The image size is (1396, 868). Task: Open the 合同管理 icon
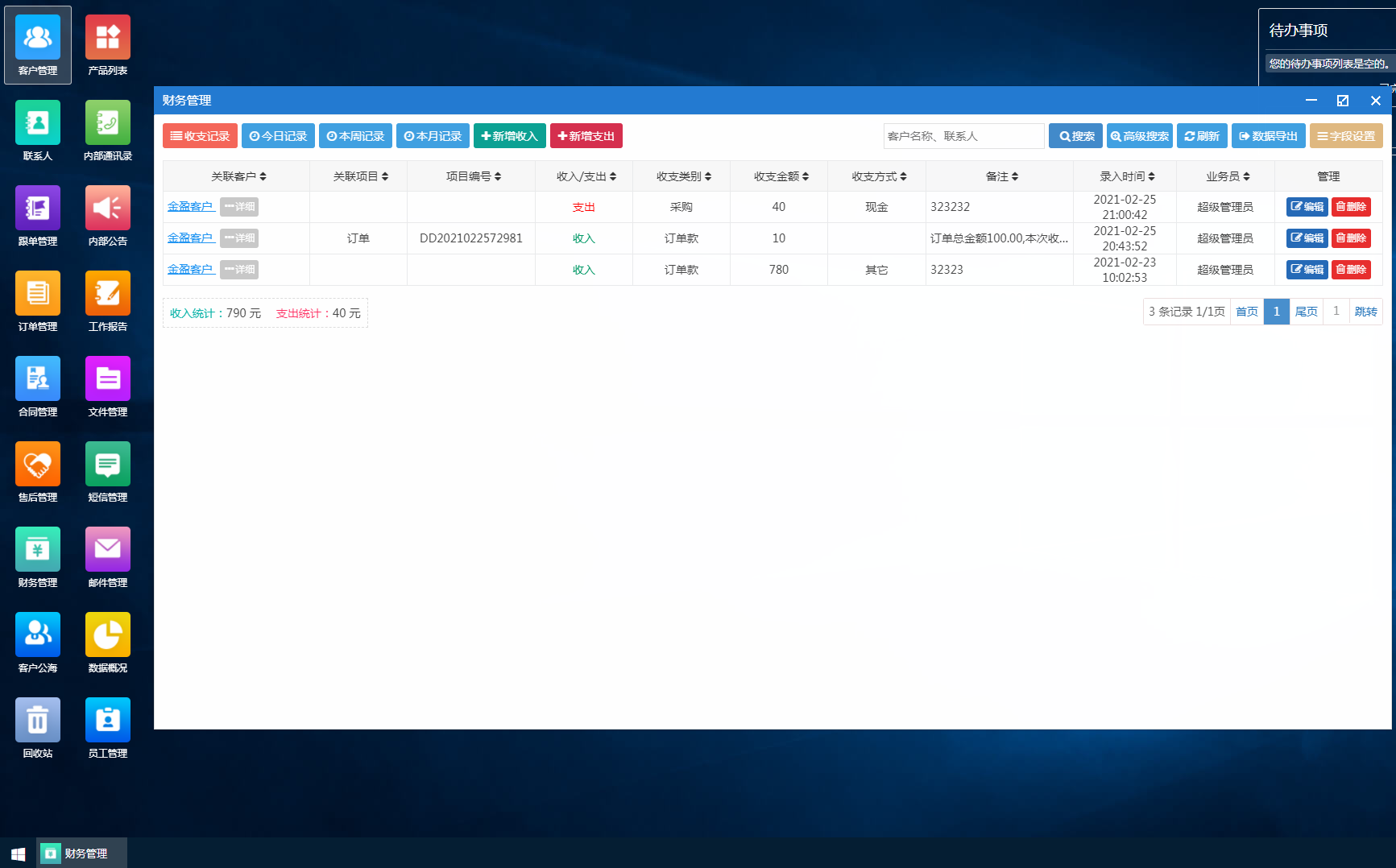38,386
